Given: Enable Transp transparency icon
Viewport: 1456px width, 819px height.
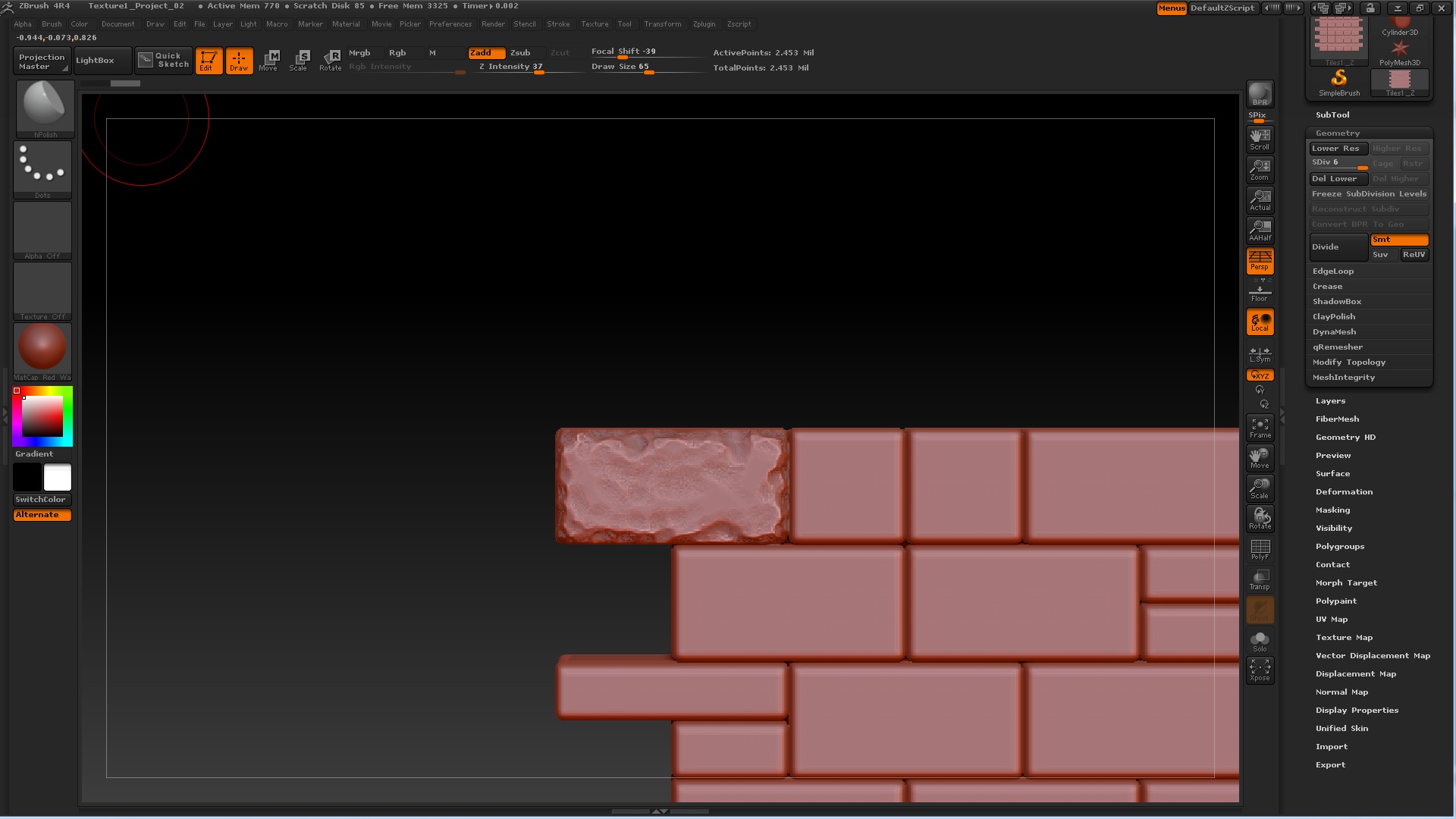Looking at the screenshot, I should pyautogui.click(x=1260, y=579).
